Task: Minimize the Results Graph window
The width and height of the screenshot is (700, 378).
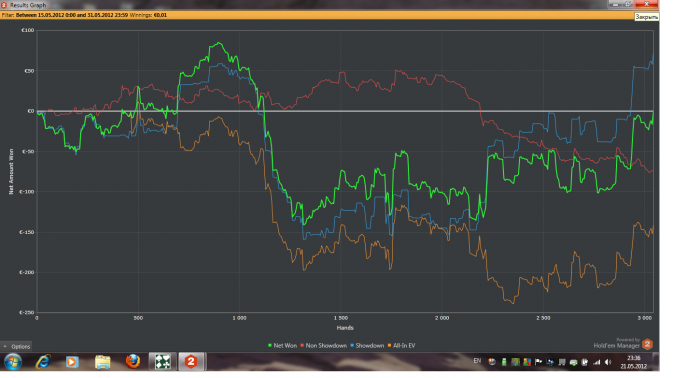Action: tap(615, 4)
